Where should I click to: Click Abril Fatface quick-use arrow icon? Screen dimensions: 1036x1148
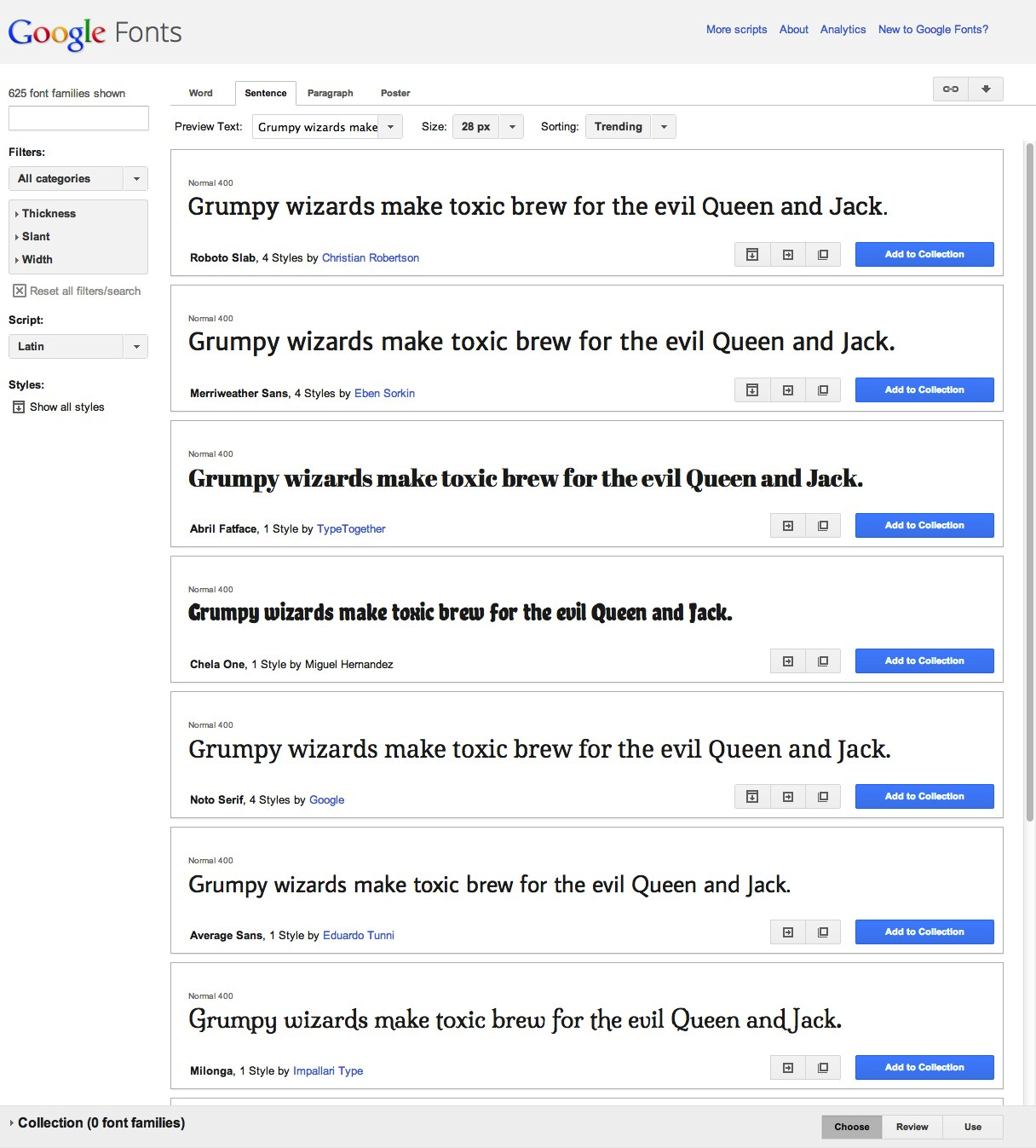coord(788,525)
